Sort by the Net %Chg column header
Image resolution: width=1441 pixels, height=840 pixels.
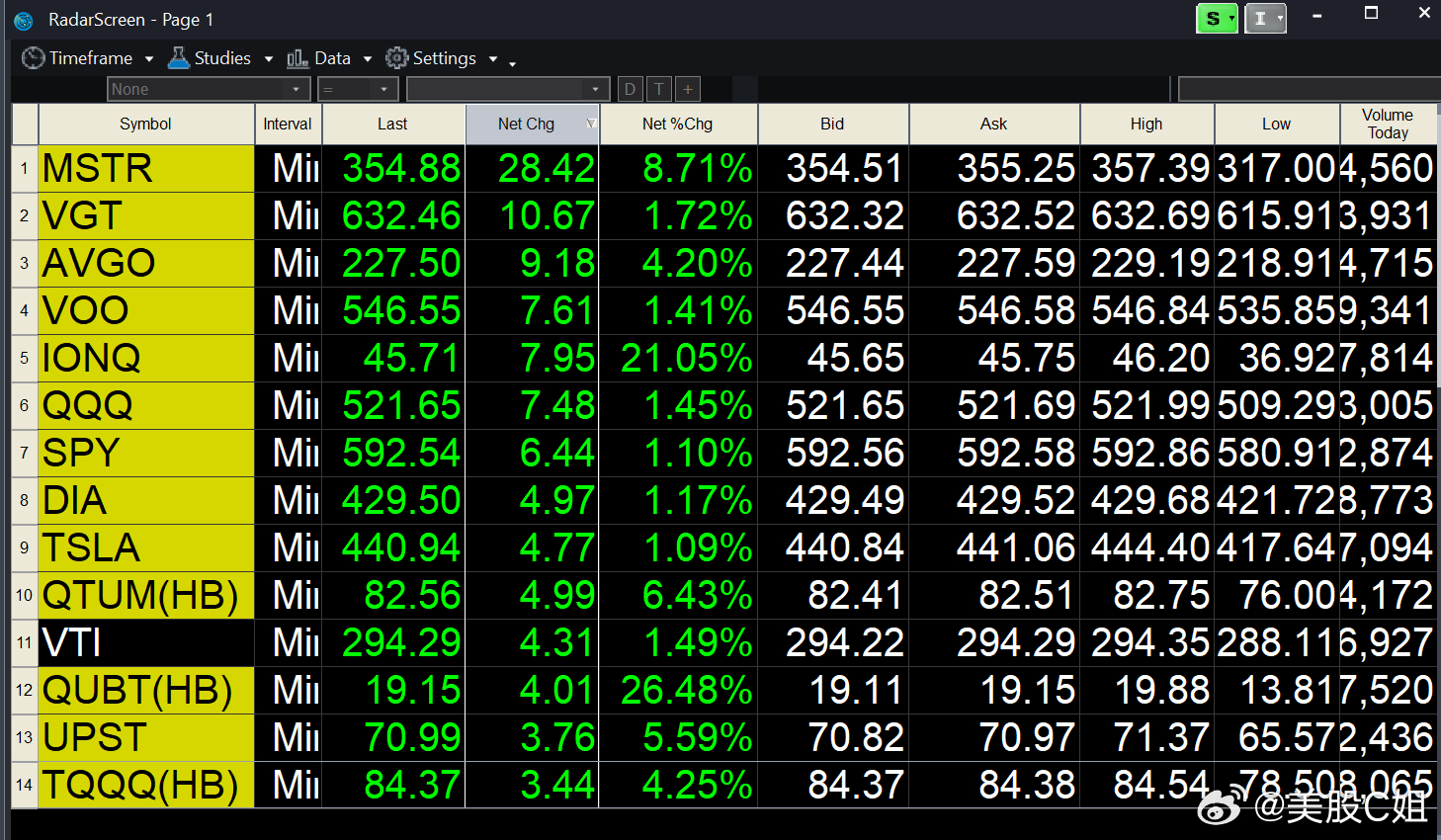[677, 124]
